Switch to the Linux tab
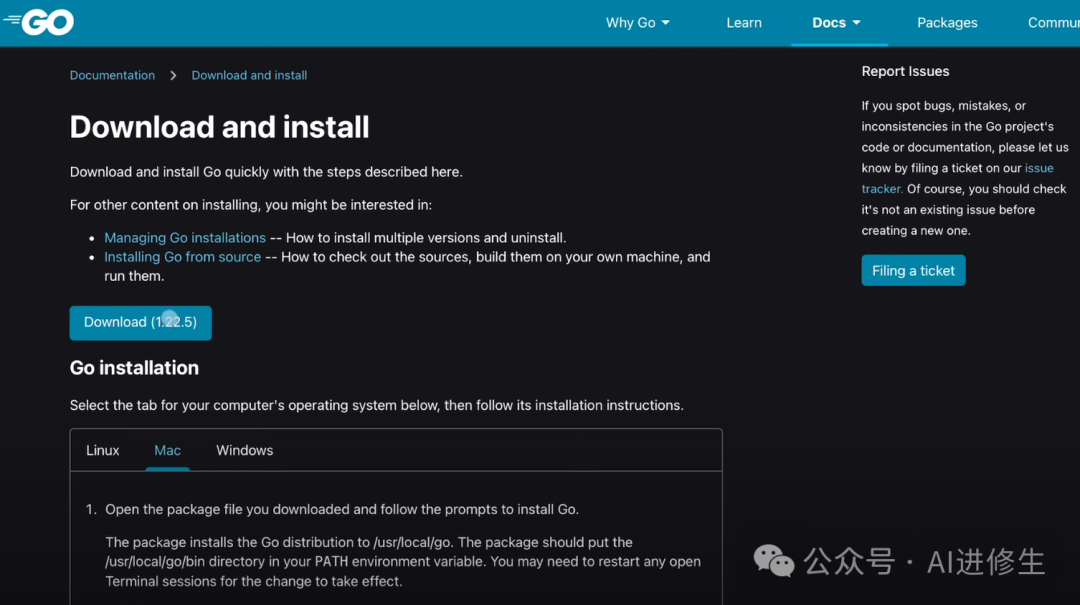 (x=102, y=450)
